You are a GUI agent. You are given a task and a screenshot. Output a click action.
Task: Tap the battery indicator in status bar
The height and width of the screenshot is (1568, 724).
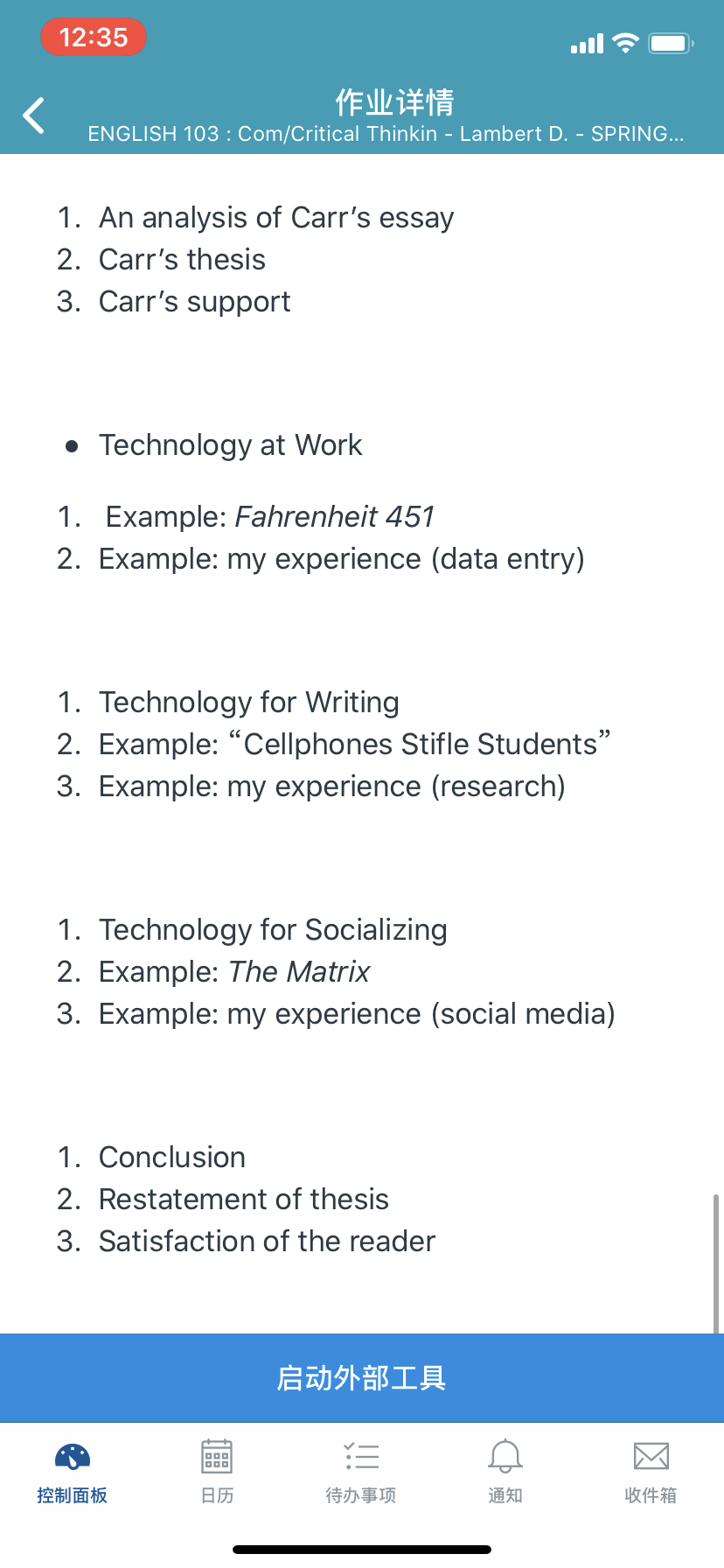[671, 43]
